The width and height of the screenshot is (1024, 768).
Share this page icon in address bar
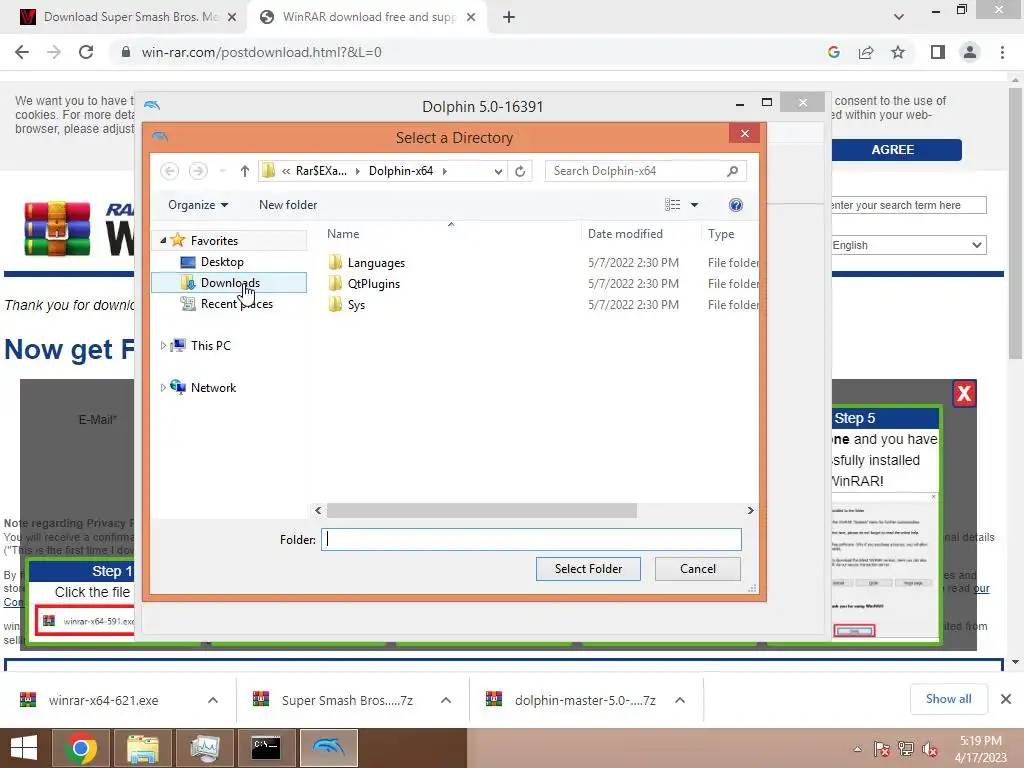click(866, 52)
